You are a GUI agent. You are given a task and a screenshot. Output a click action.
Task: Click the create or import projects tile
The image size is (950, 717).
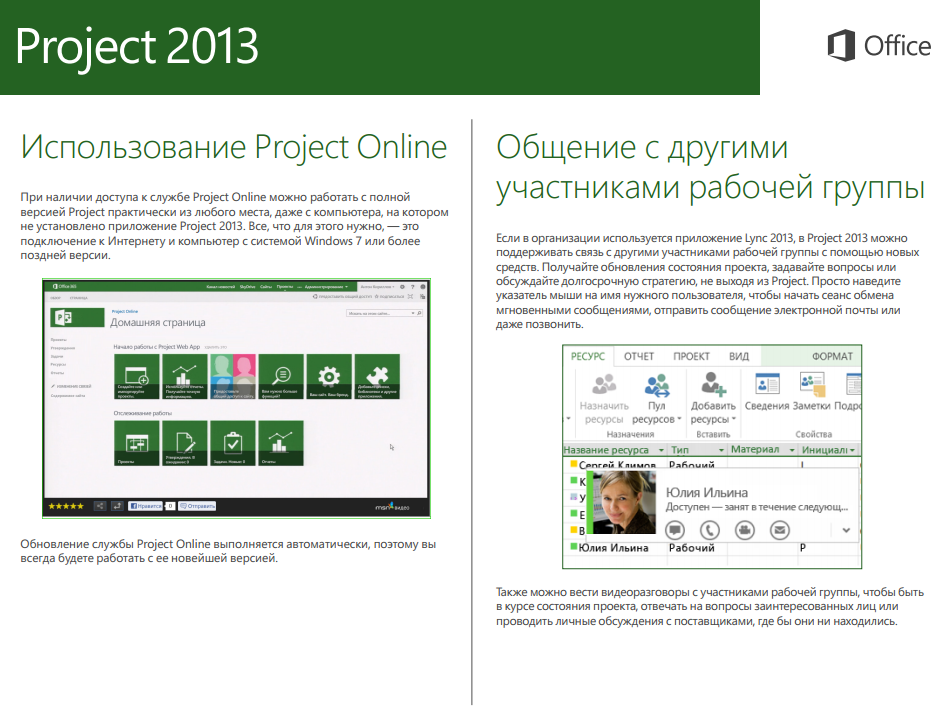click(x=136, y=376)
